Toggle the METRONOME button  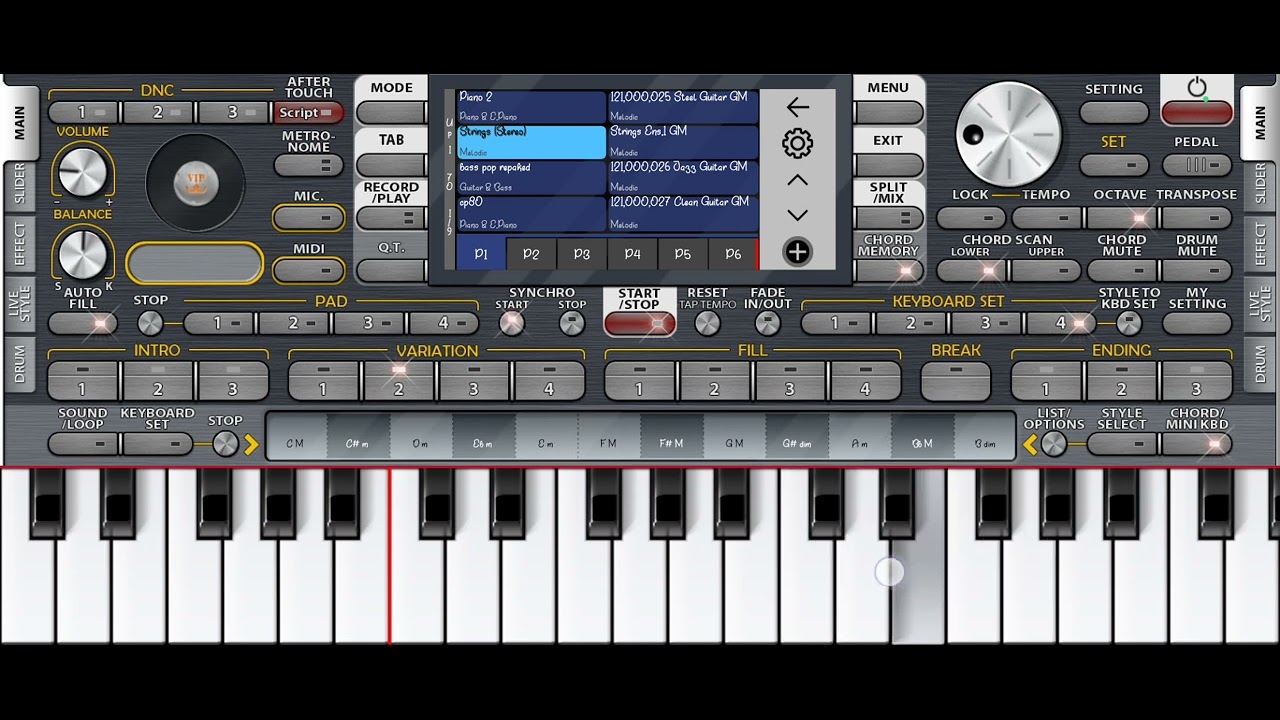point(309,166)
